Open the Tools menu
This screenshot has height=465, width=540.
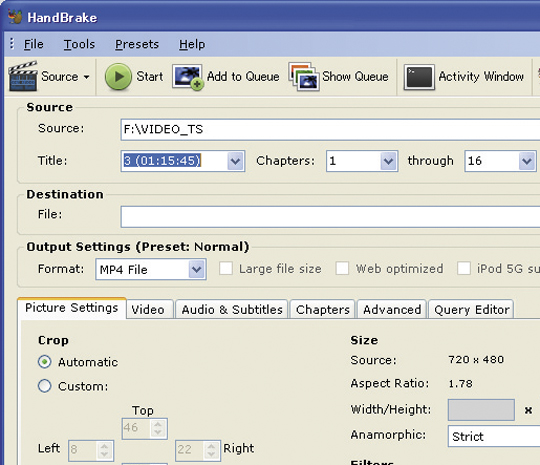[79, 44]
